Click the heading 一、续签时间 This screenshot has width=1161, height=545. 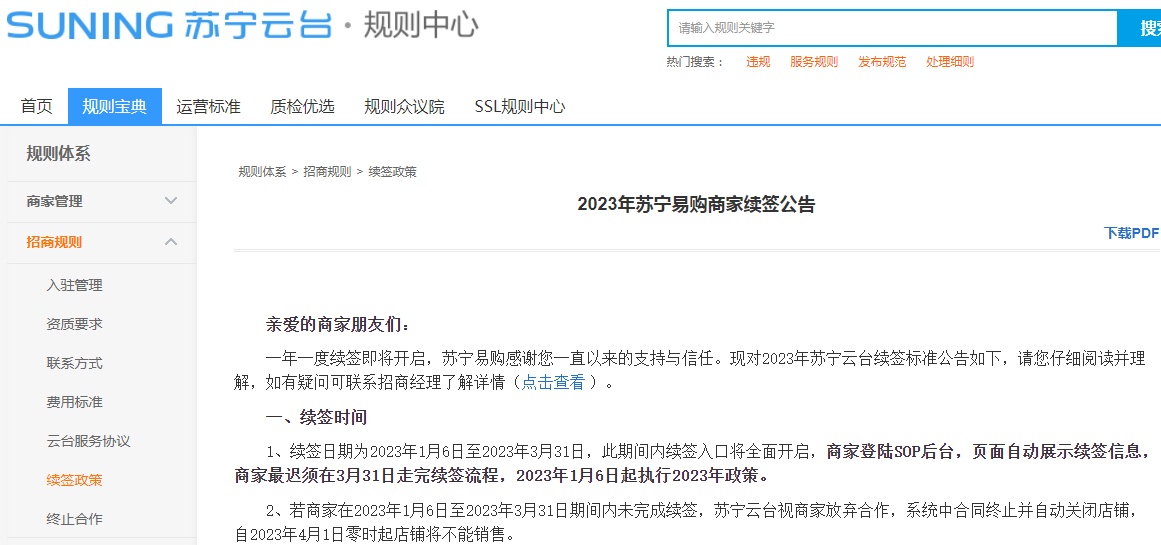[x=316, y=418]
